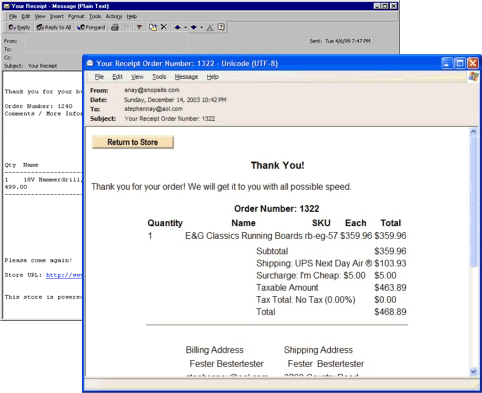
Task: Open the Store URL hyperlink
Action: [64, 275]
